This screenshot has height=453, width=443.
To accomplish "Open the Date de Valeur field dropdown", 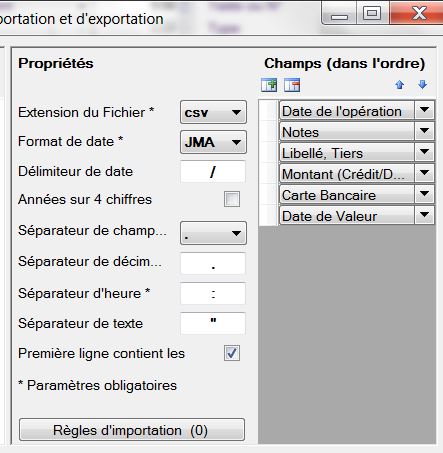I will [424, 215].
